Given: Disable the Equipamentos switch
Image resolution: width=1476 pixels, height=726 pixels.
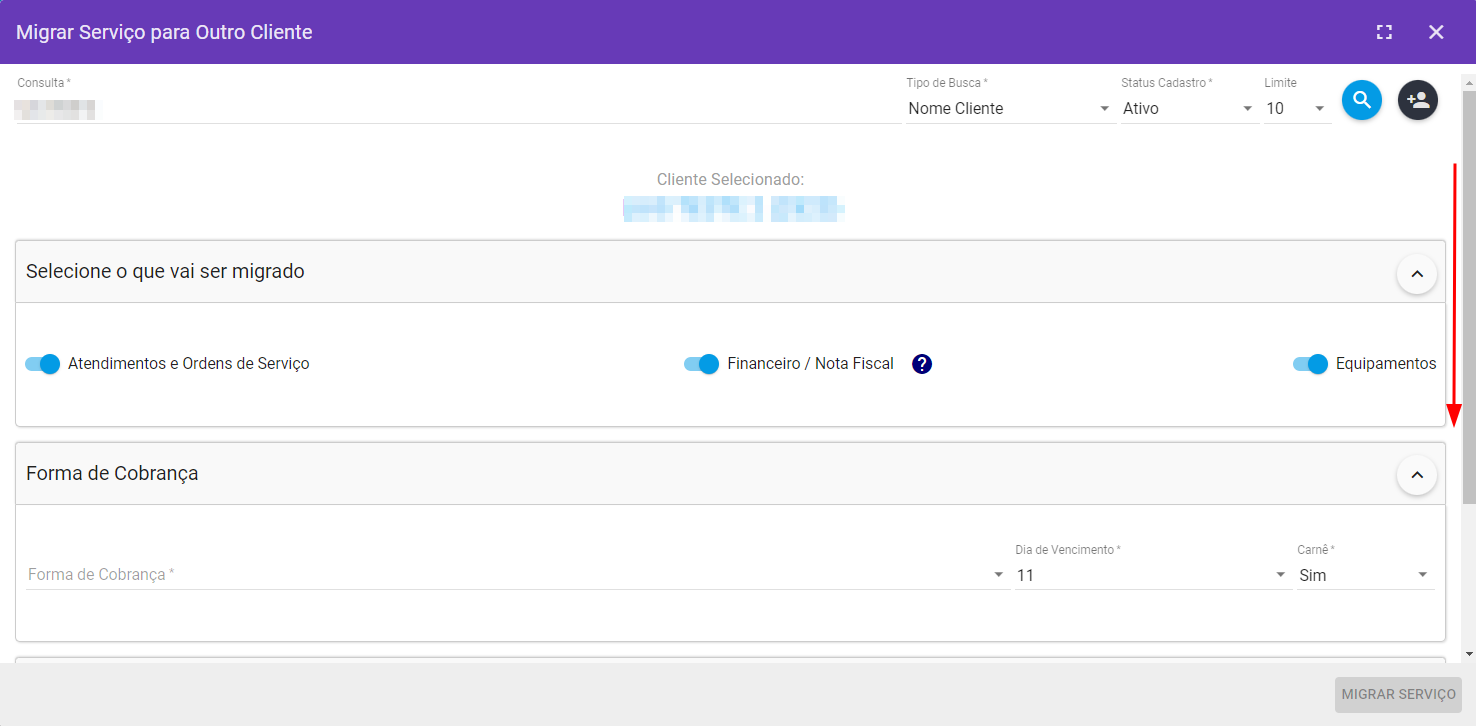Looking at the screenshot, I should (x=1310, y=364).
